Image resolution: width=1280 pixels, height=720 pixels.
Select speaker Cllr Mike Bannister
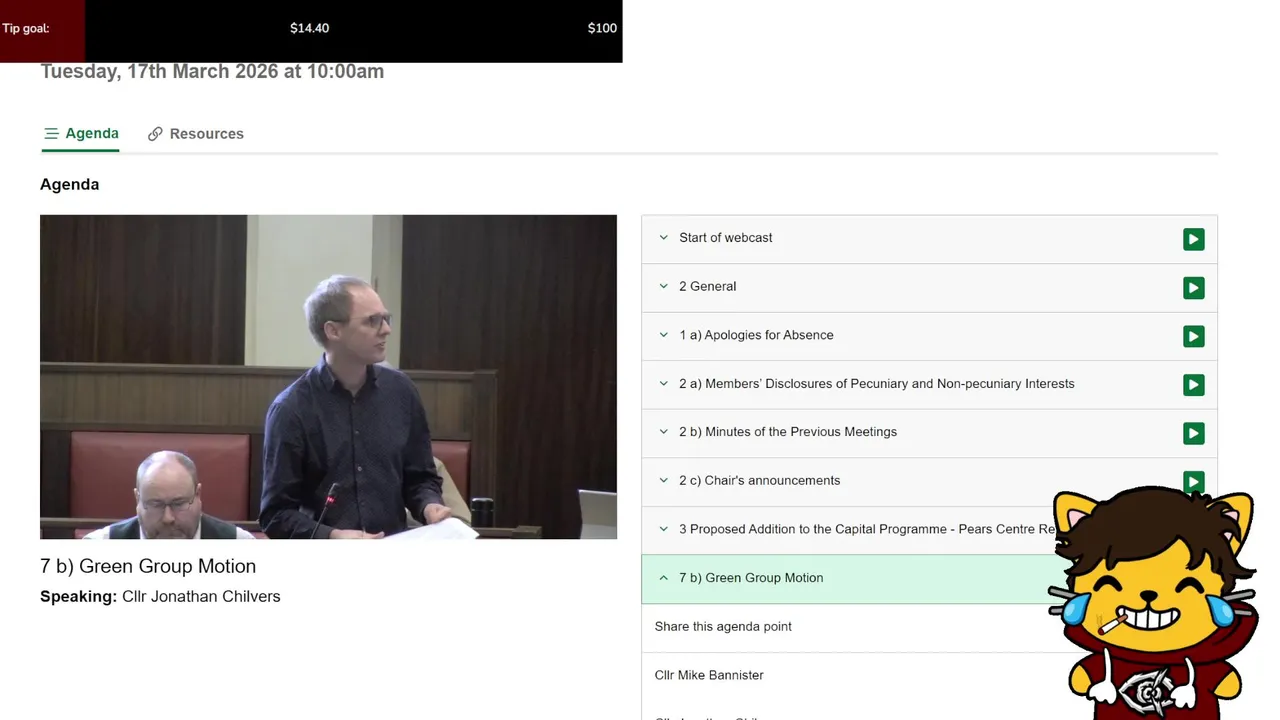tap(709, 675)
